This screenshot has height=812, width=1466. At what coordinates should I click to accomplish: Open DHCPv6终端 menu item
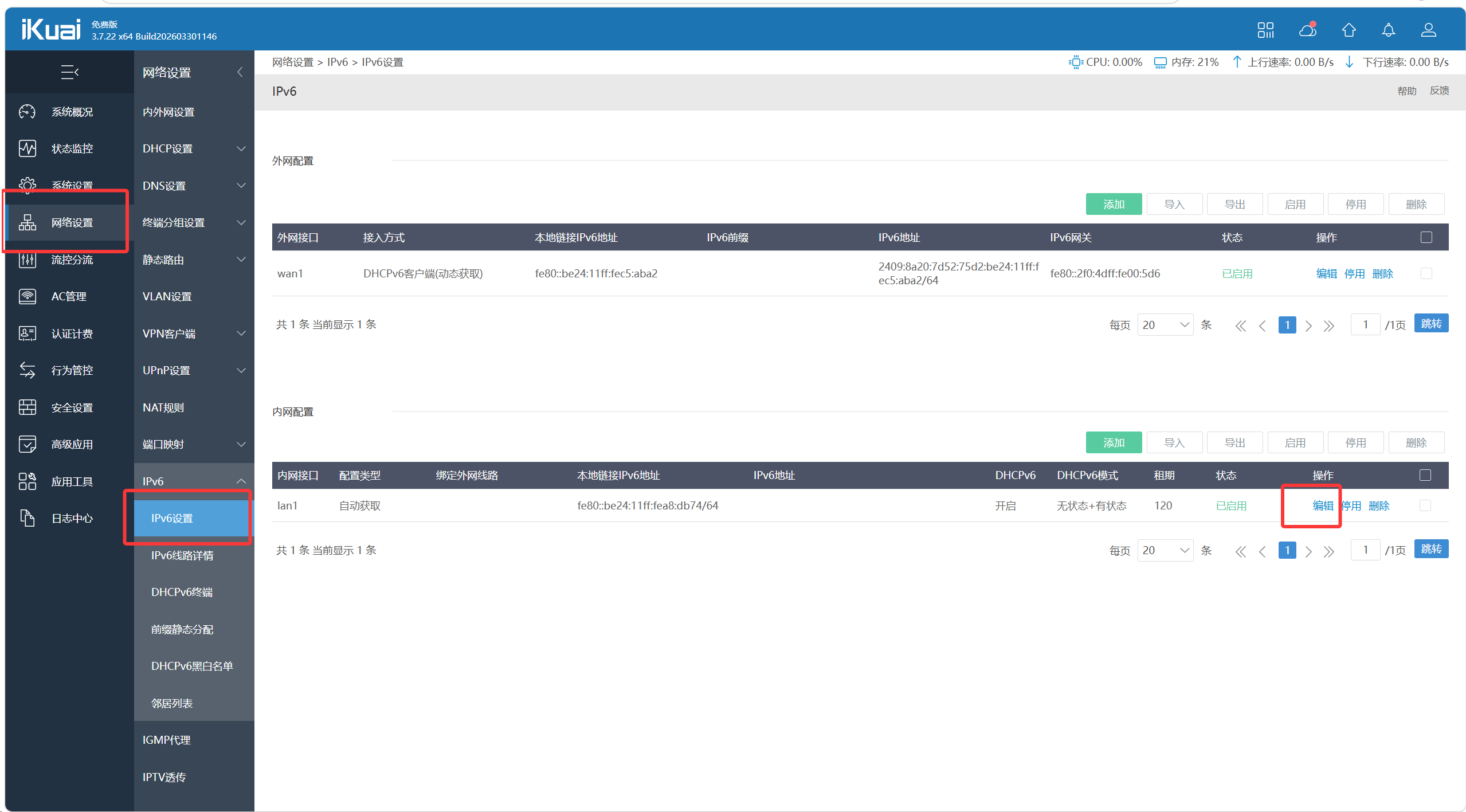point(182,592)
